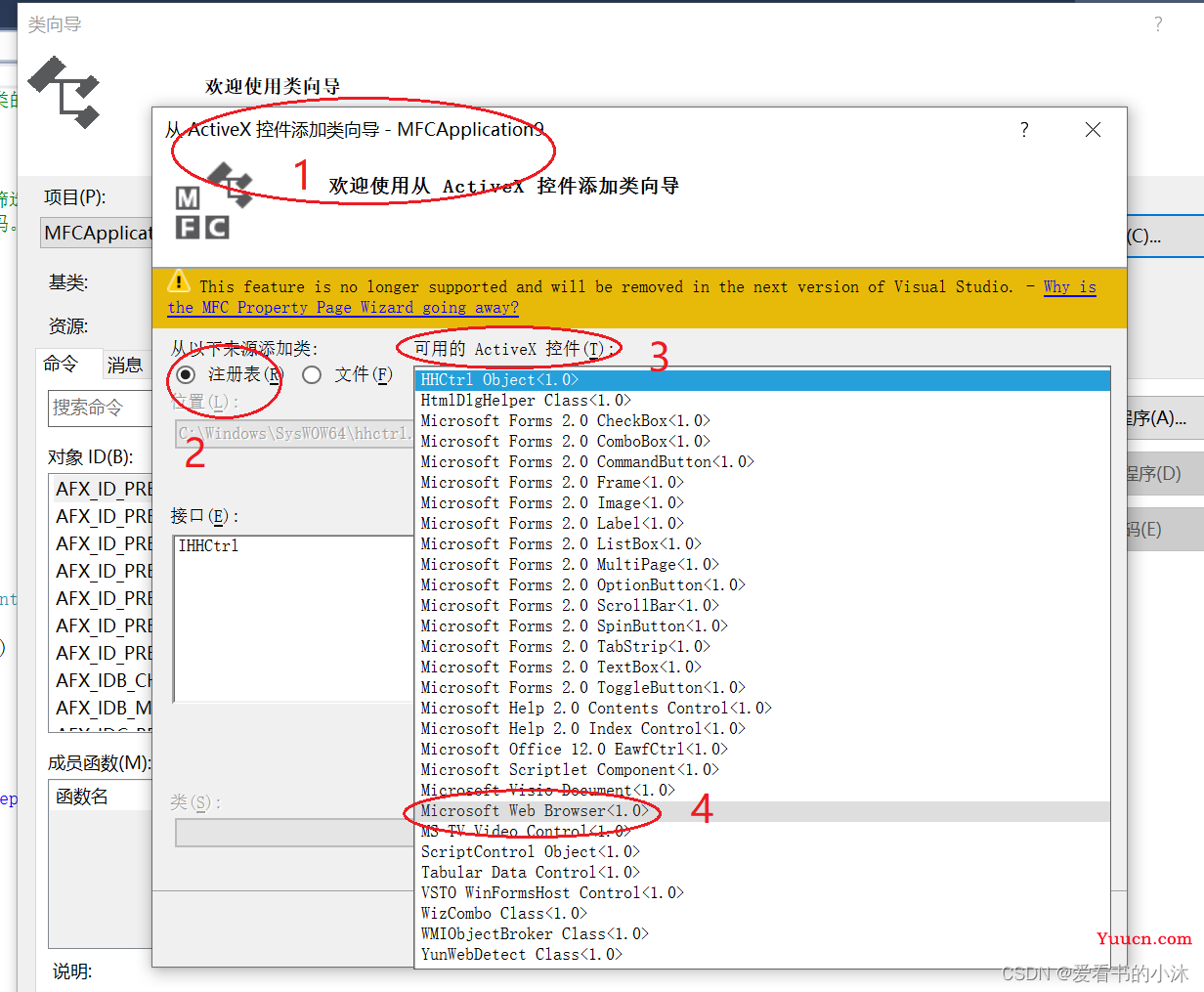Select HHCtrl Object<1.0> in dropdown list
This screenshot has width=1204, height=992.
click(499, 380)
